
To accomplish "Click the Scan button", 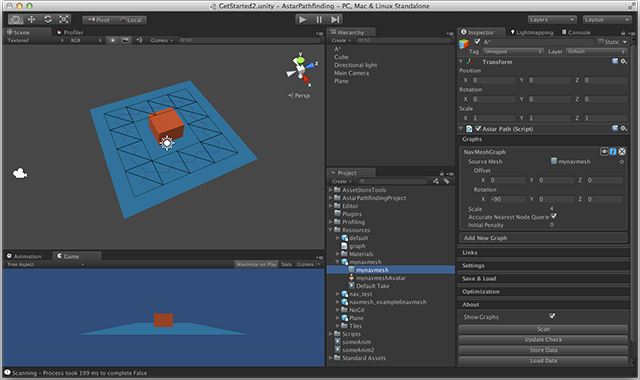I will pos(543,329).
